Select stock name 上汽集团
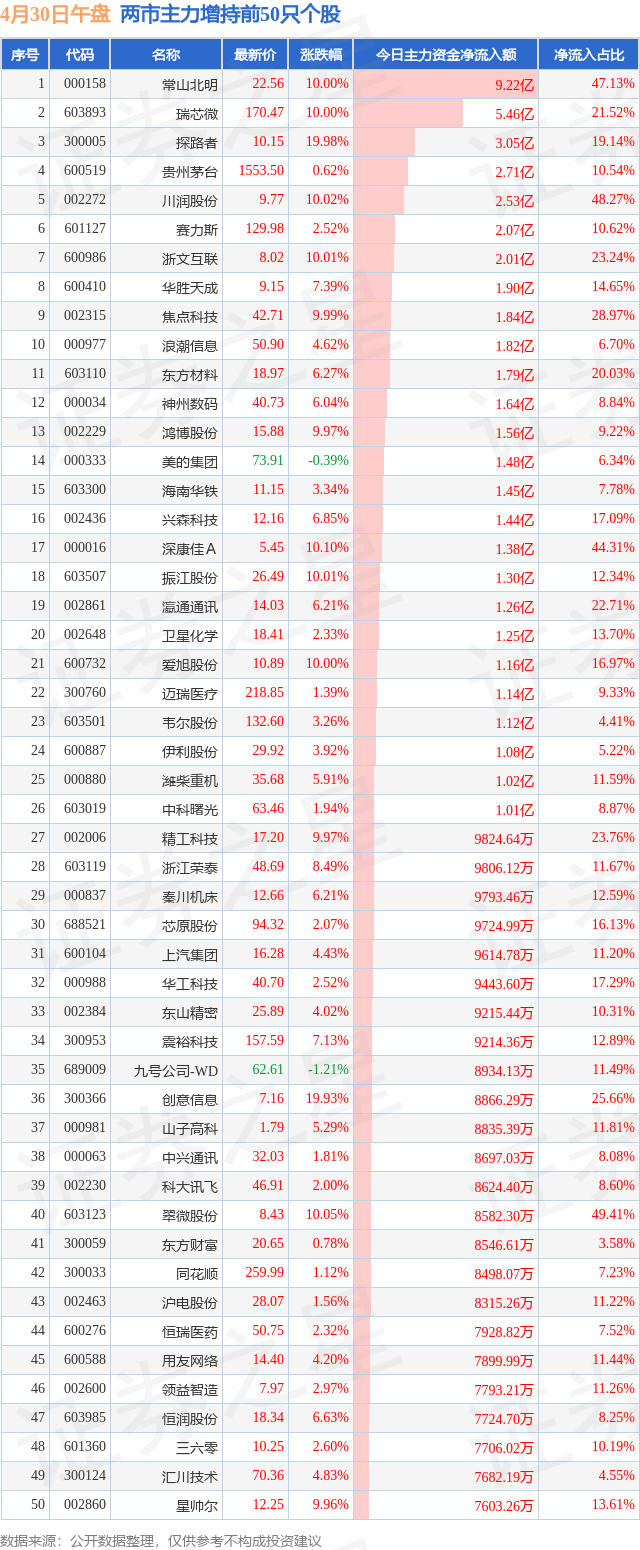The image size is (640, 1550). point(189,954)
